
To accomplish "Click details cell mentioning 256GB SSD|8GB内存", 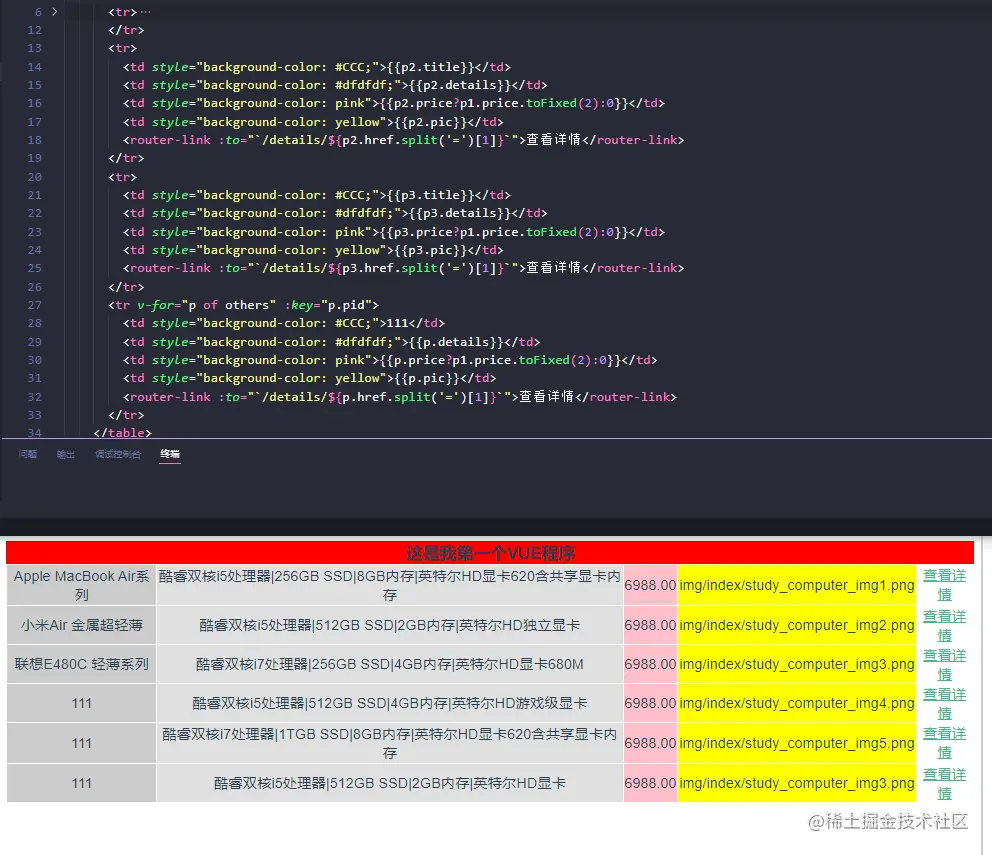I will pos(390,585).
